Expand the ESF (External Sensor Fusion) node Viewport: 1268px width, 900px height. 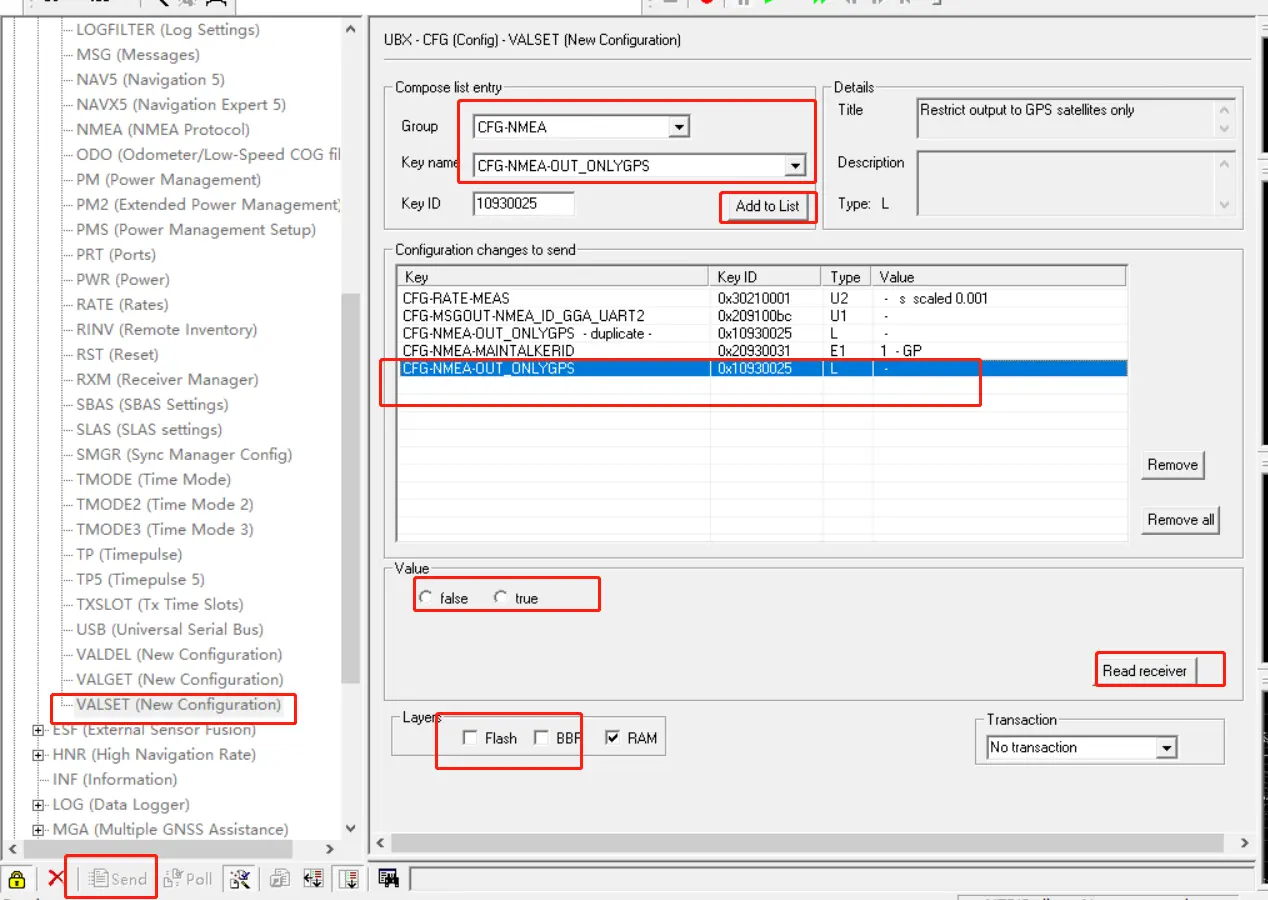(39, 730)
